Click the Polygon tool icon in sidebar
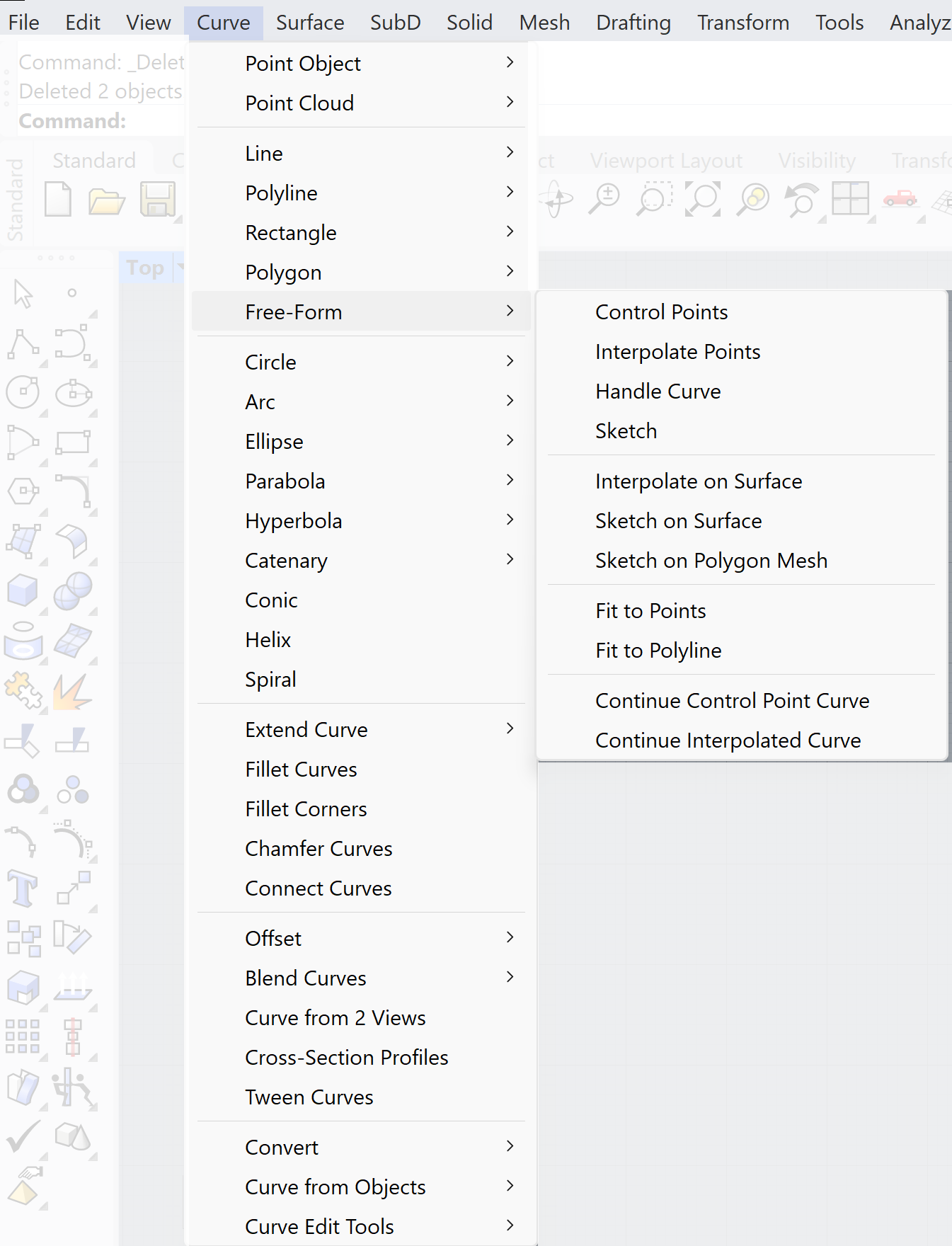The height and width of the screenshot is (1246, 952). click(23, 491)
